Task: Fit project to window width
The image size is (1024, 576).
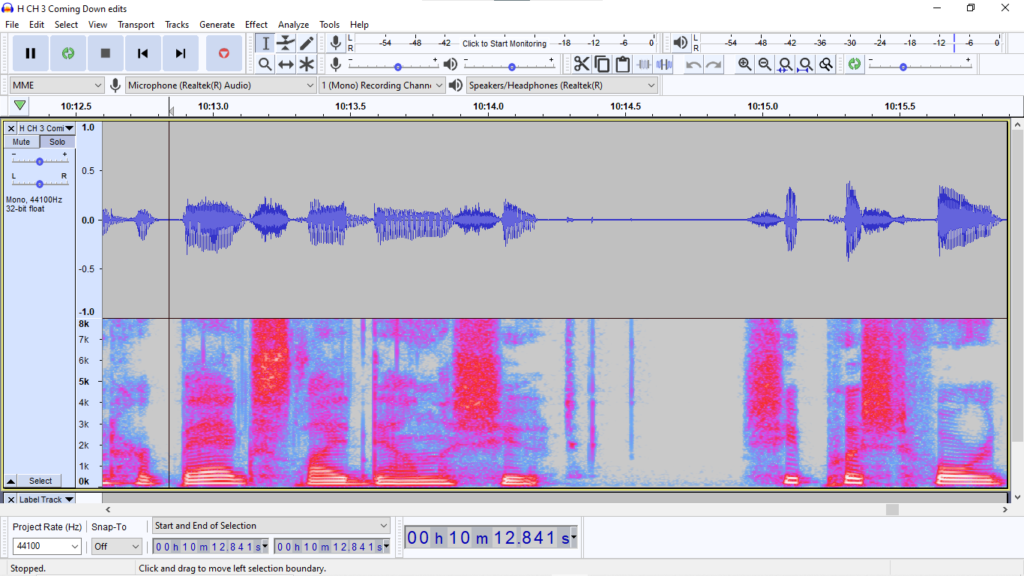Action: [x=805, y=64]
